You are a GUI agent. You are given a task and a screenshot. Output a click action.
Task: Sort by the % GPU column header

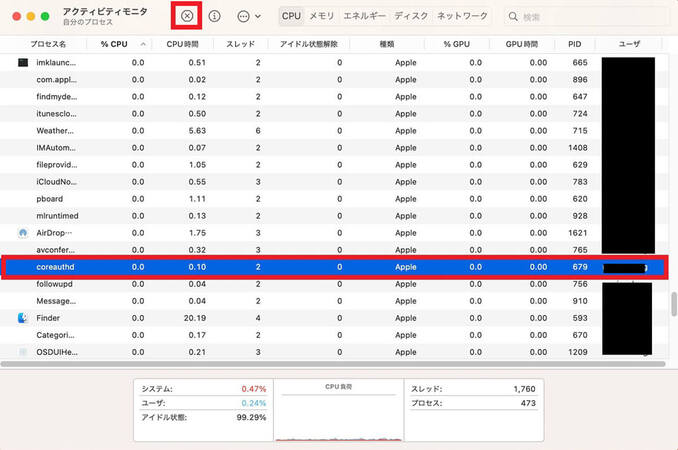(x=456, y=44)
